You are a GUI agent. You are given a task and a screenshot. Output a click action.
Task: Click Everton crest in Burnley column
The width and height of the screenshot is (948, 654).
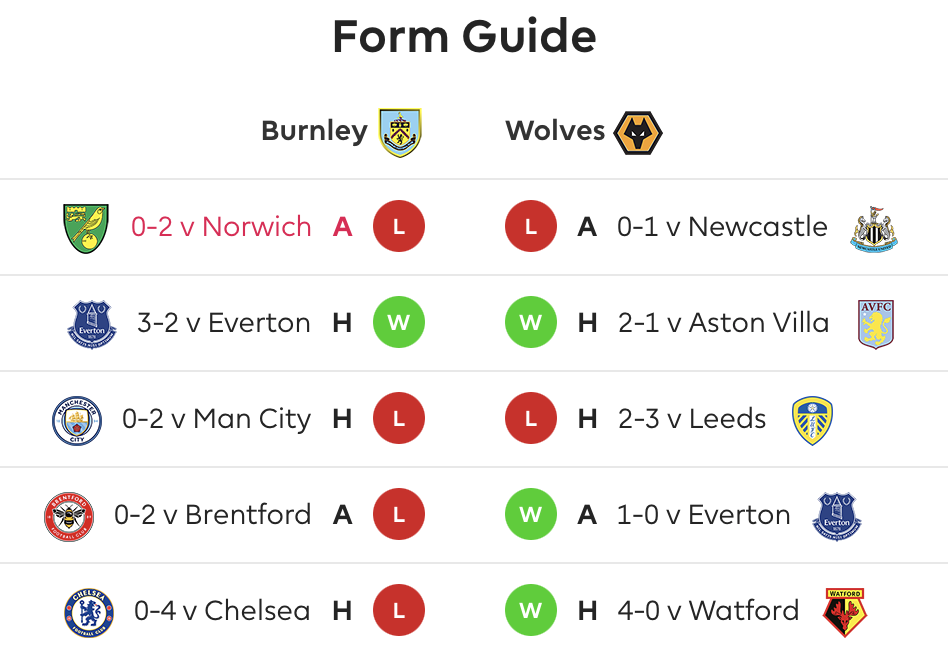point(91,325)
